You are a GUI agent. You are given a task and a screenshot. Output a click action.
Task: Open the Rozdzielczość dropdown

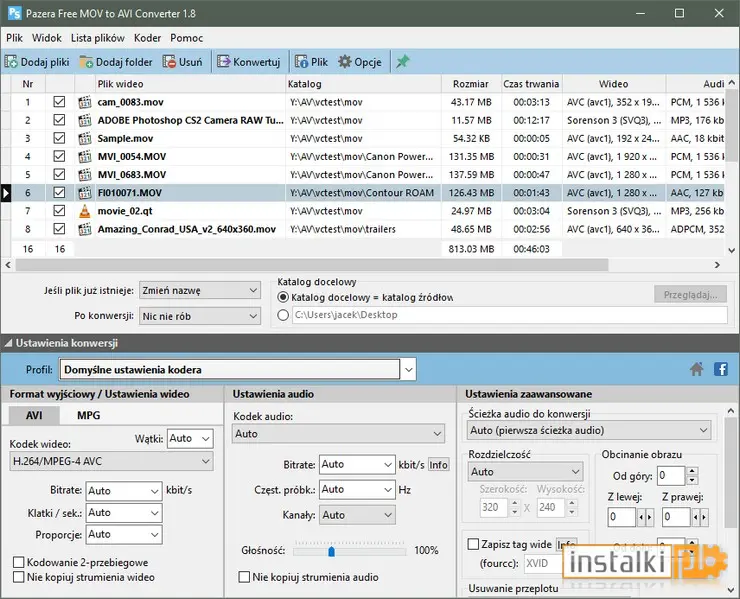pyautogui.click(x=526, y=472)
